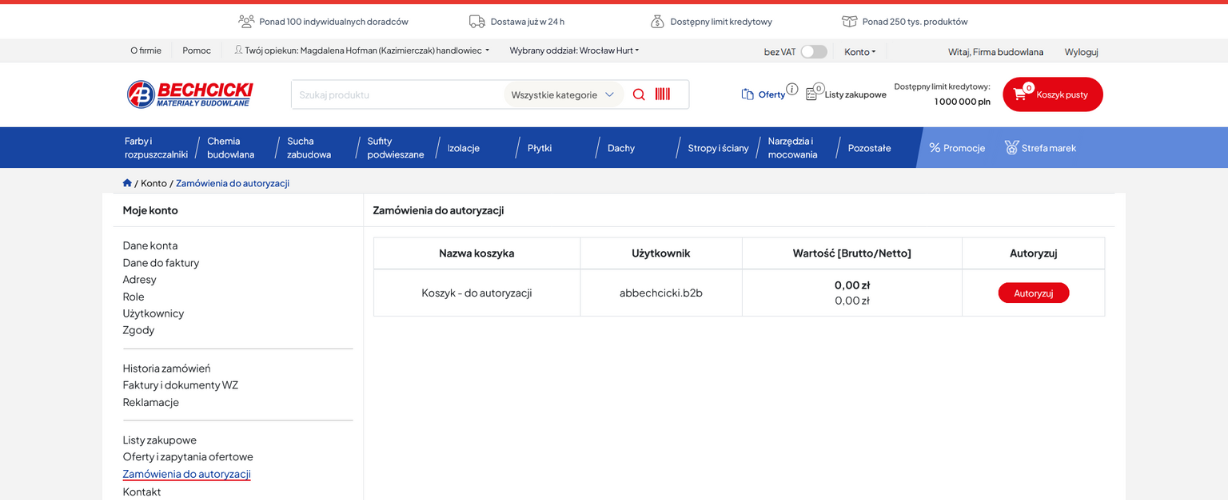Click the abbechcicki.b2b user cell
The width and height of the screenshot is (1228, 500).
click(x=661, y=293)
